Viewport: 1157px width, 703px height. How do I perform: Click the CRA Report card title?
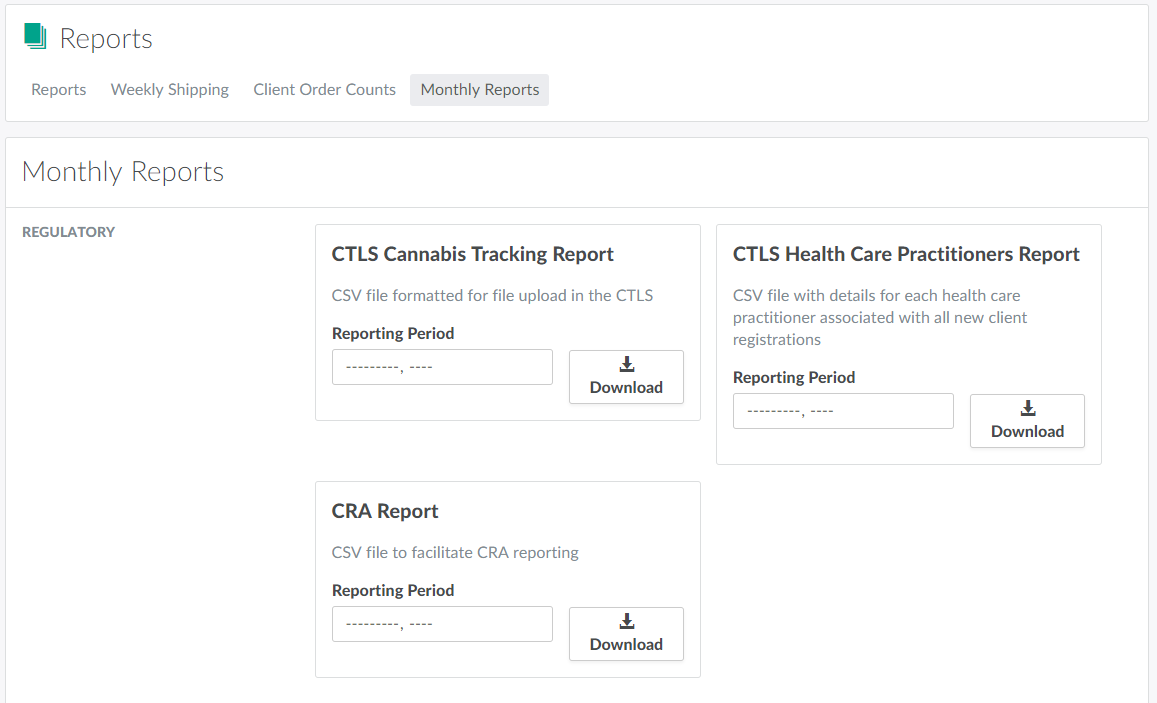coord(385,511)
